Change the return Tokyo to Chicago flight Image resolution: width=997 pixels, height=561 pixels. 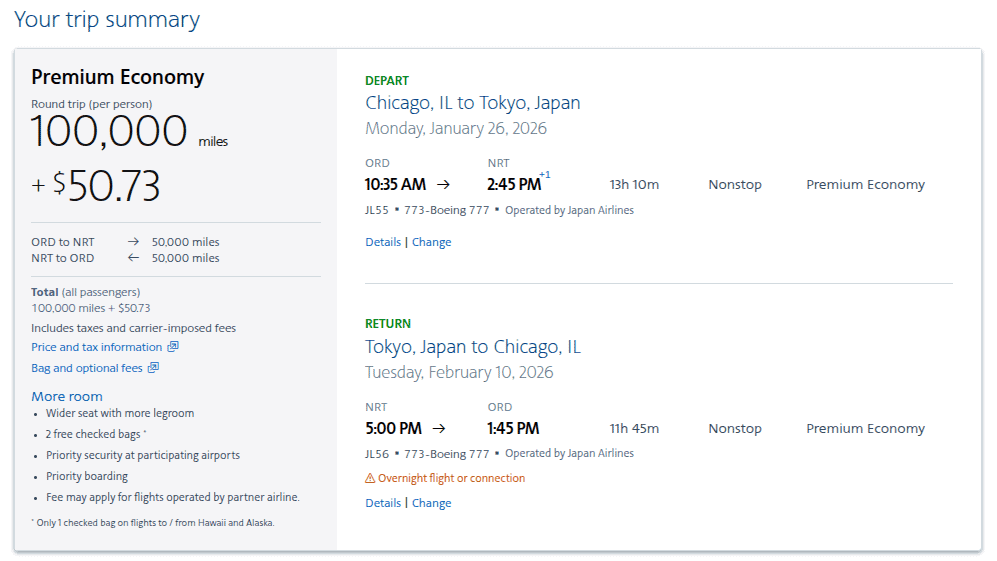coord(432,503)
